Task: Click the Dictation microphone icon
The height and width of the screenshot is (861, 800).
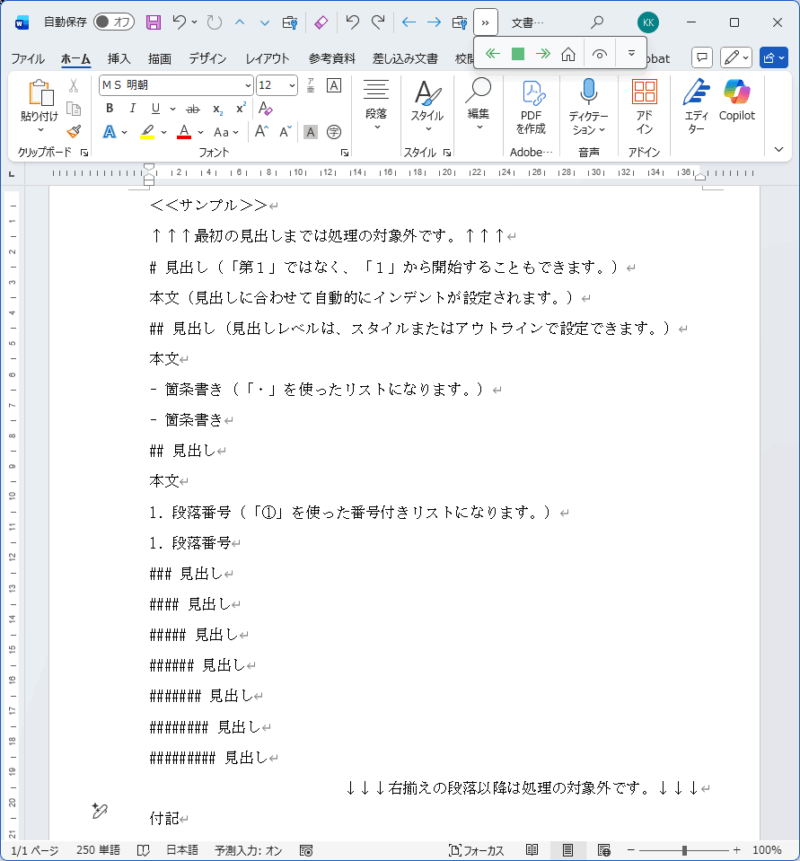Action: 589,93
